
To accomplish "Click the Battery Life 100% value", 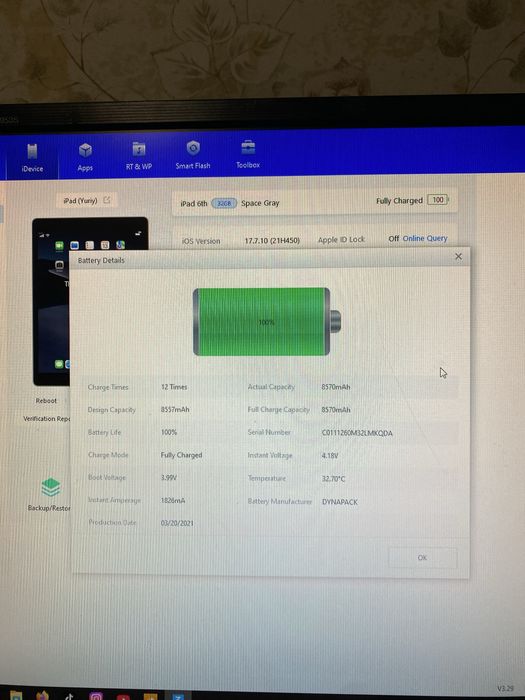I will (169, 432).
